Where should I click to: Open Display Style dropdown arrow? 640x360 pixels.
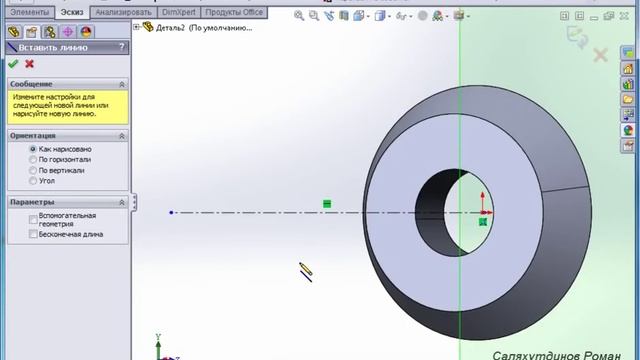pyautogui.click(x=389, y=16)
